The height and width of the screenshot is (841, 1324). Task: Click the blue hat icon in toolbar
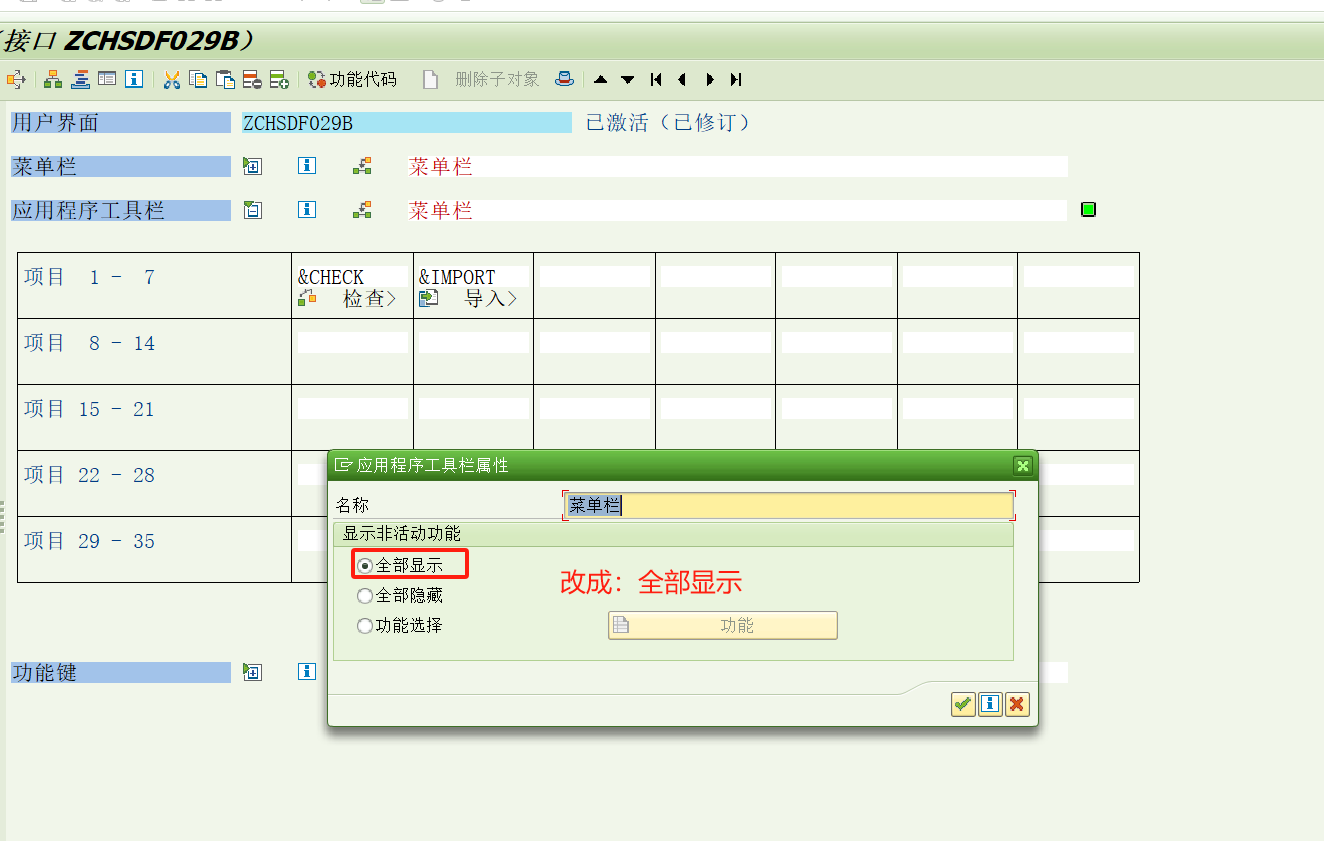pyautogui.click(x=565, y=79)
